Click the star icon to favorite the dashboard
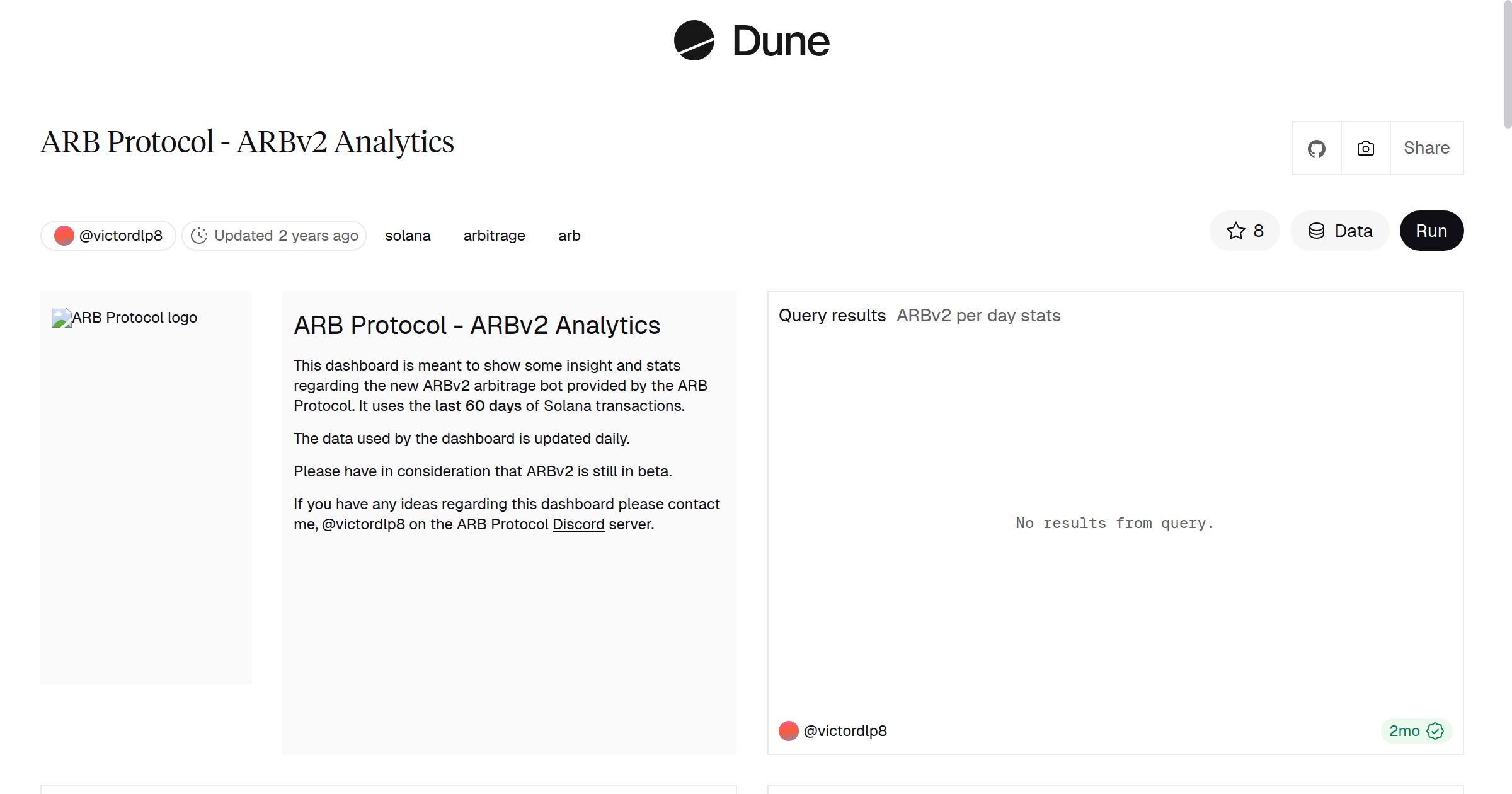 1235,231
